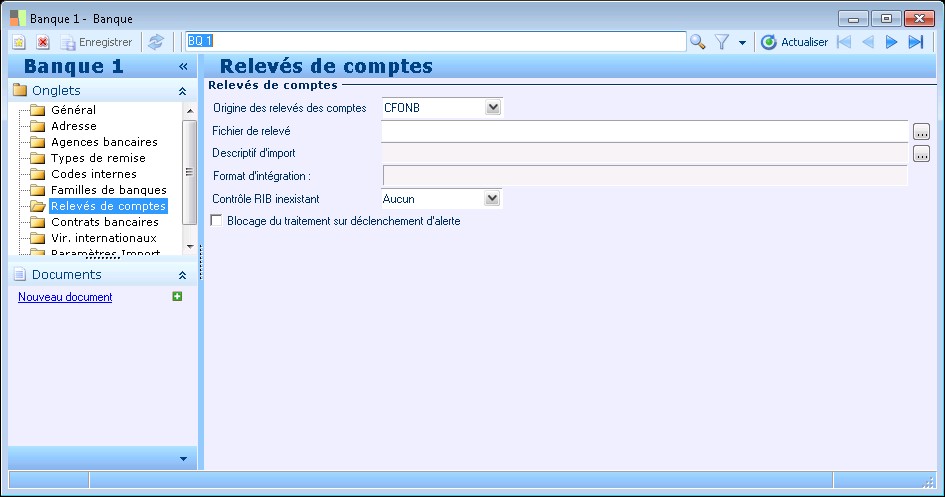Jump to the last record arrow
Viewport: 945px width, 497px height.
click(916, 42)
